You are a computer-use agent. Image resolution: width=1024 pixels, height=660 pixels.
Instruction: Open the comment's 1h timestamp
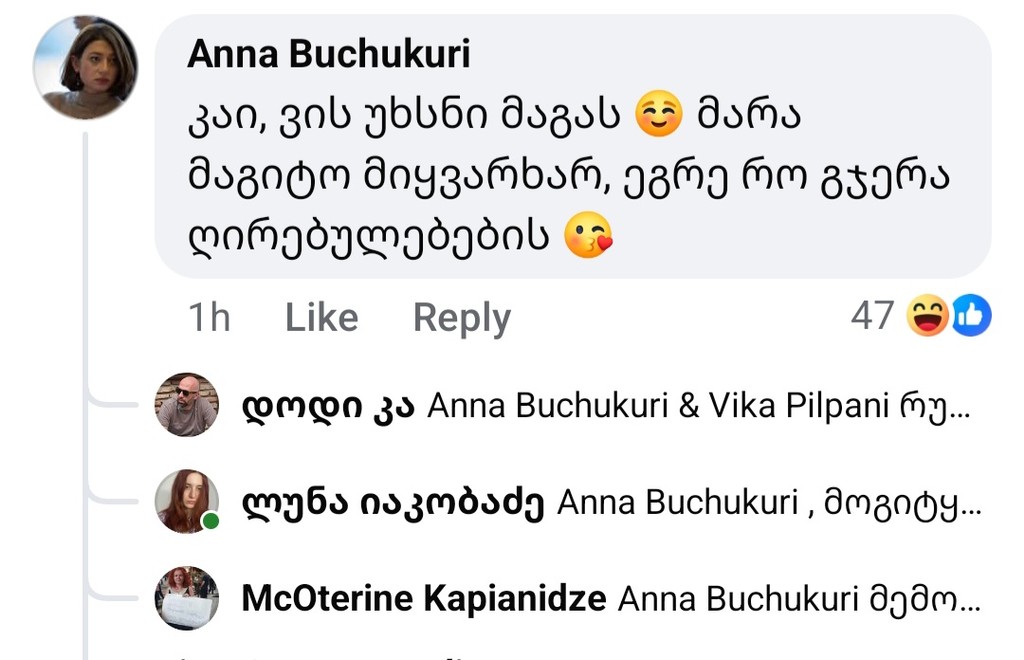(x=209, y=318)
